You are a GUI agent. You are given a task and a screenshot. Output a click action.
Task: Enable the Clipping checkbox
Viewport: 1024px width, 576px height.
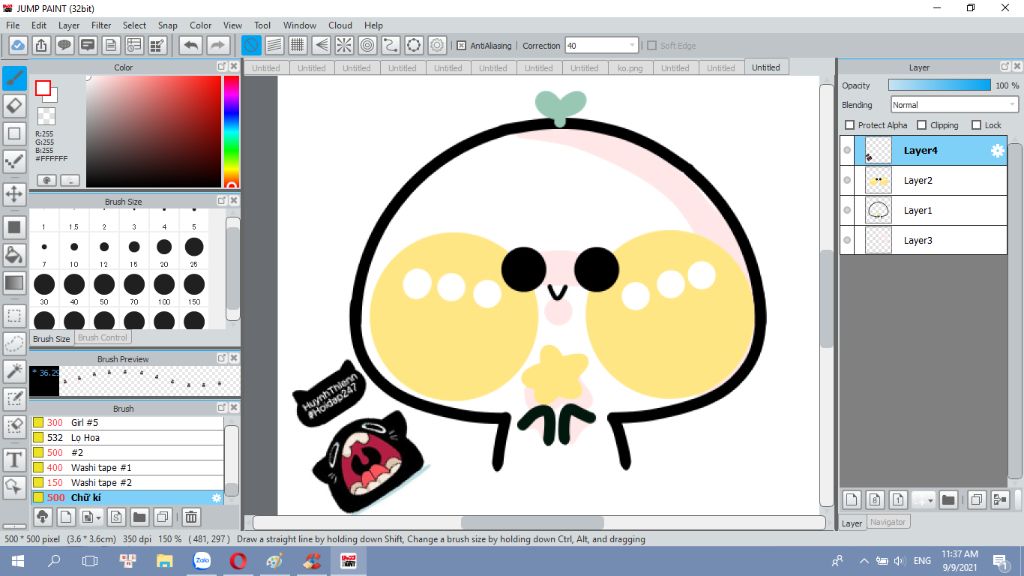pyautogui.click(x=921, y=125)
